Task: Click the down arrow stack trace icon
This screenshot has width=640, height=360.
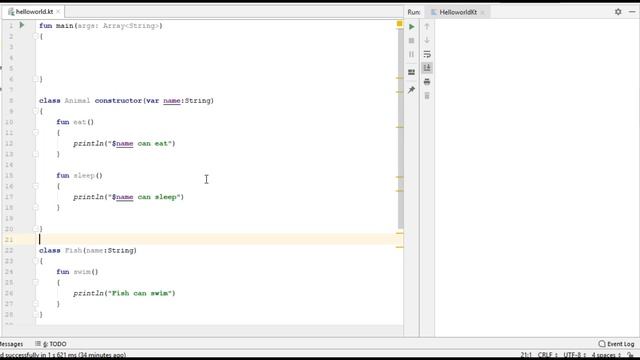Action: pos(427,40)
